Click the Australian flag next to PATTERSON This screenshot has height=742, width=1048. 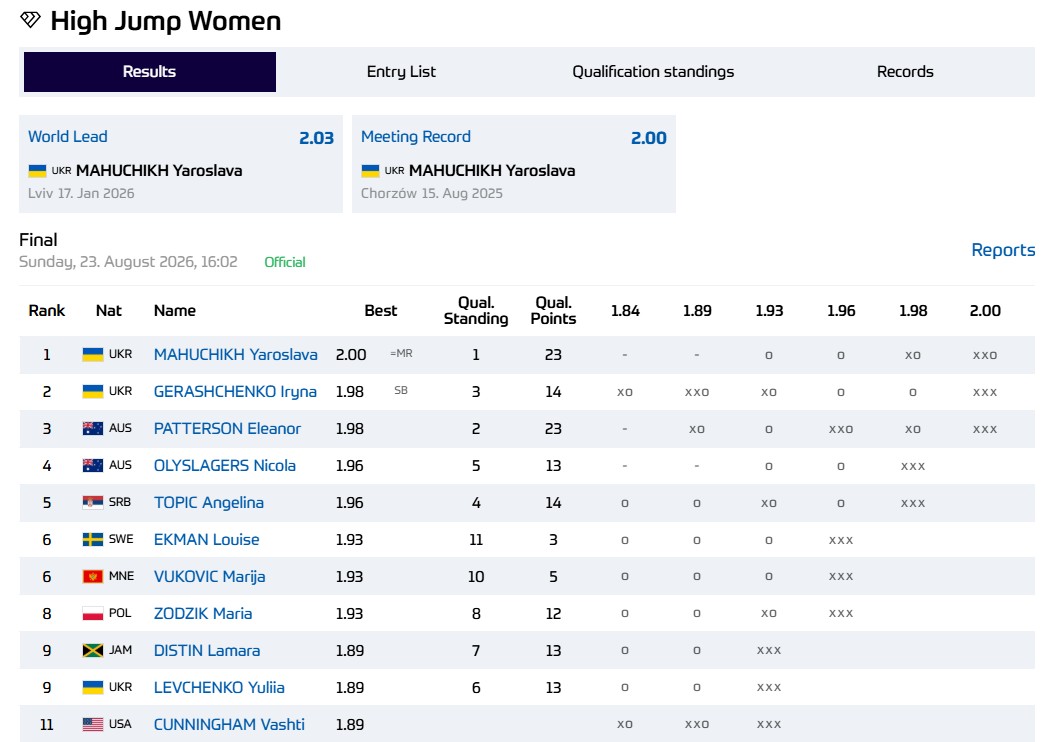[93, 428]
